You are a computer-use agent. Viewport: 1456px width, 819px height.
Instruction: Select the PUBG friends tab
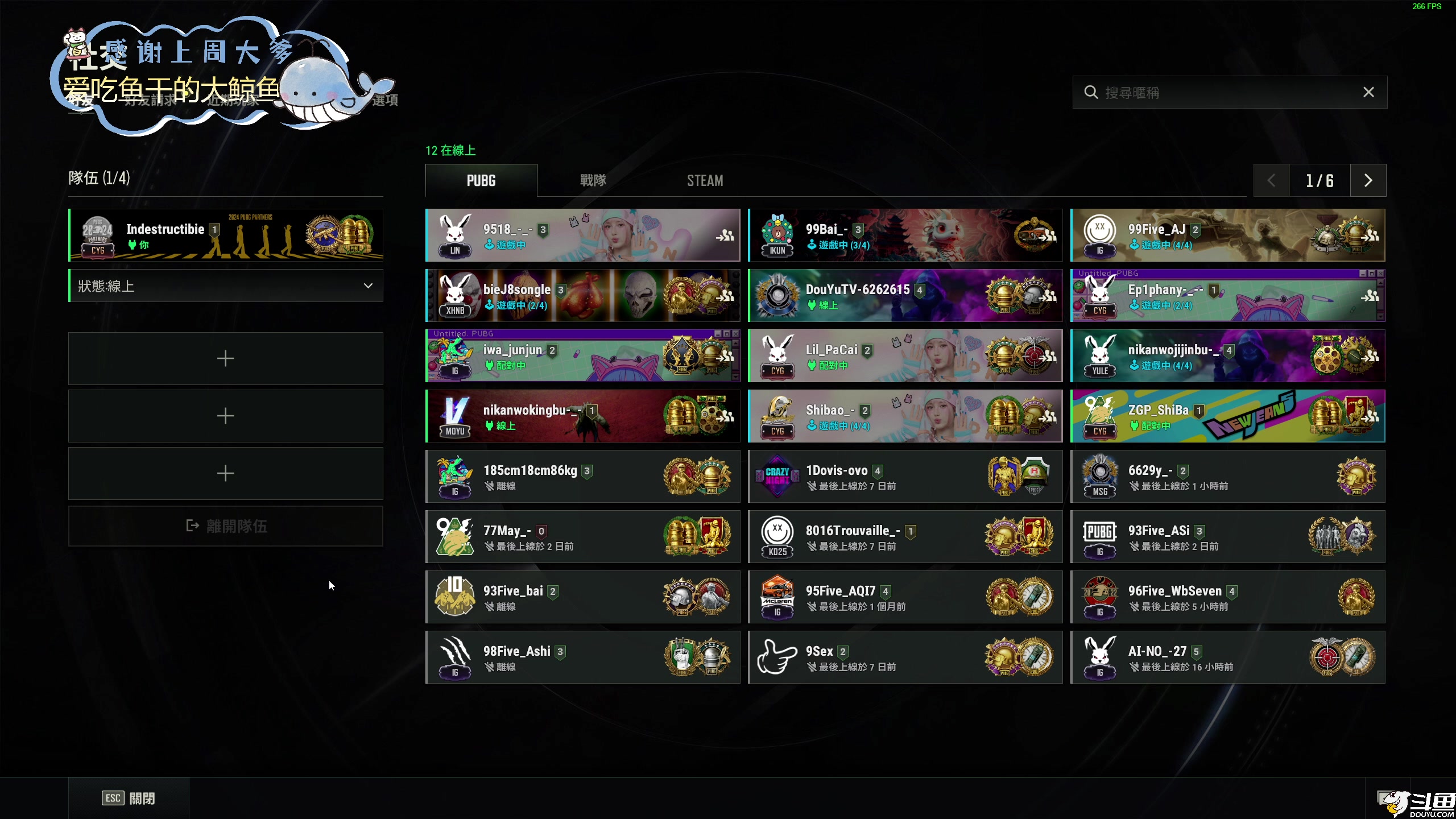point(481,180)
